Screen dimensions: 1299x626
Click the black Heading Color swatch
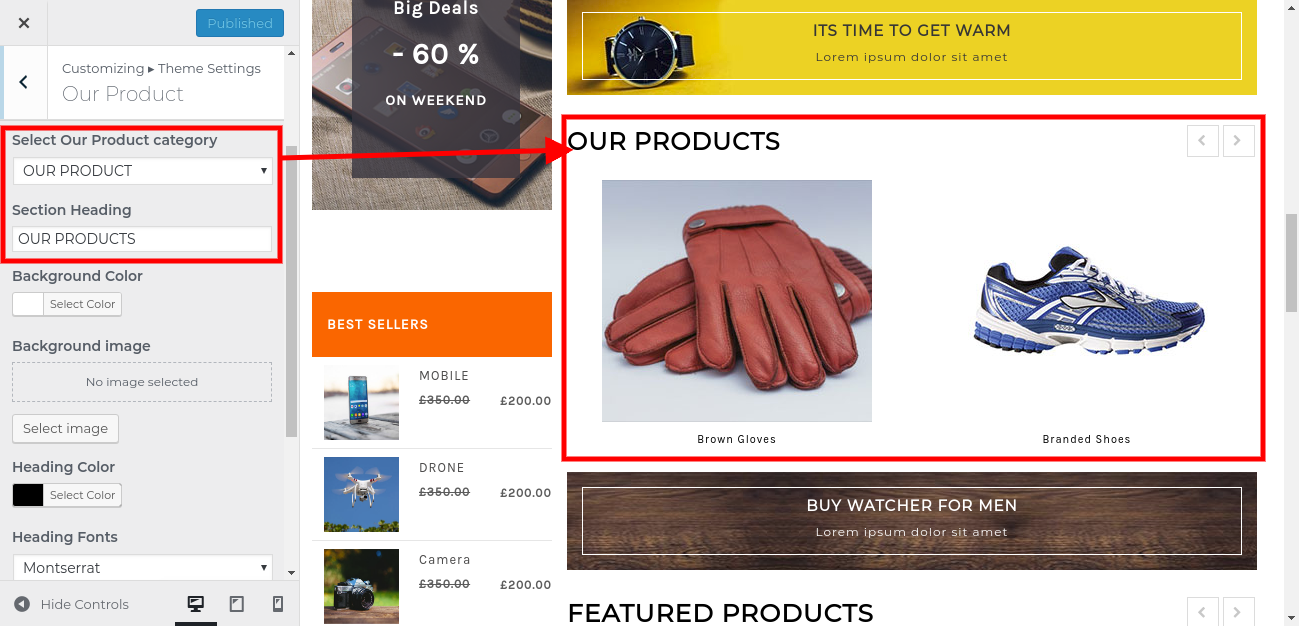[28, 495]
